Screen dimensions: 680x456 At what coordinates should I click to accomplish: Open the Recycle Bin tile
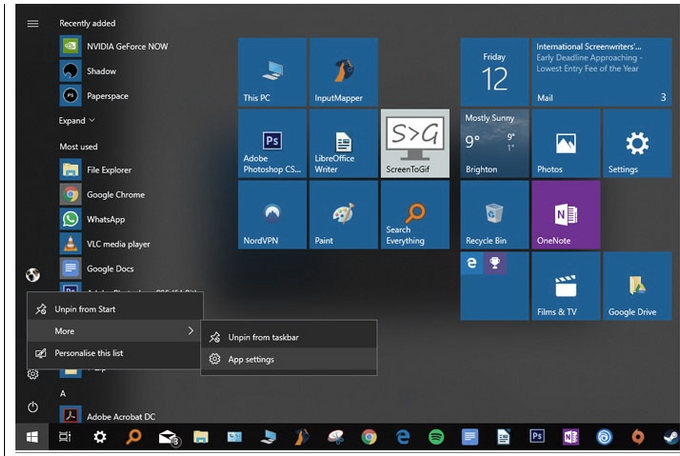(x=494, y=215)
